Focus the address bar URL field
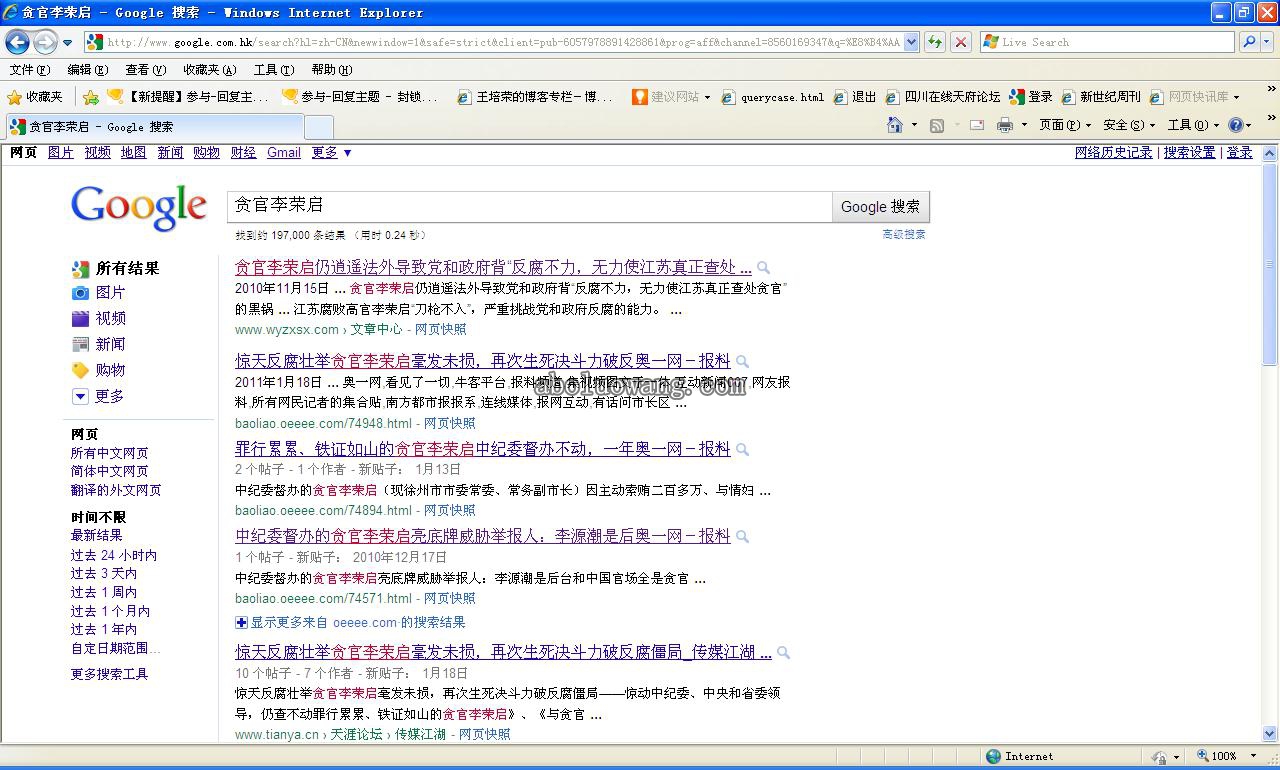This screenshot has width=1280, height=770. [503, 42]
